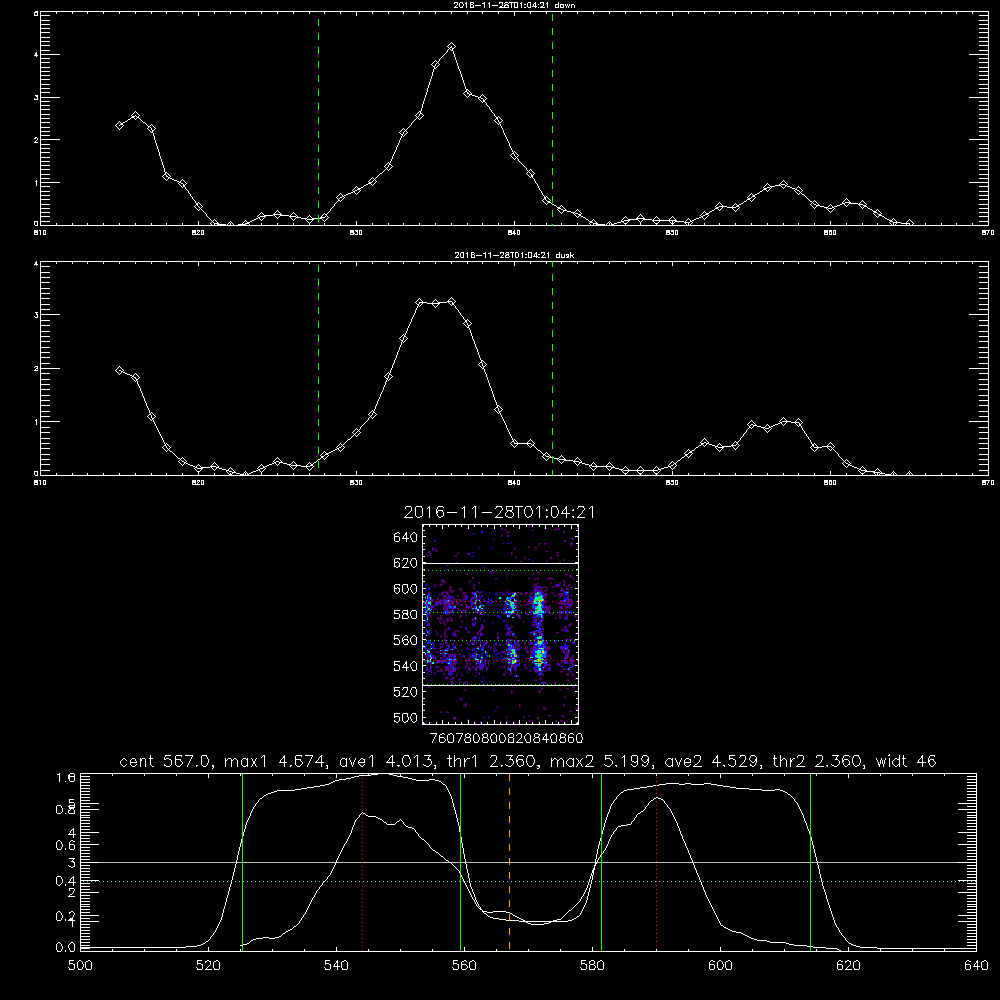Click the 580 label on the bottom plot x-axis

[592, 966]
